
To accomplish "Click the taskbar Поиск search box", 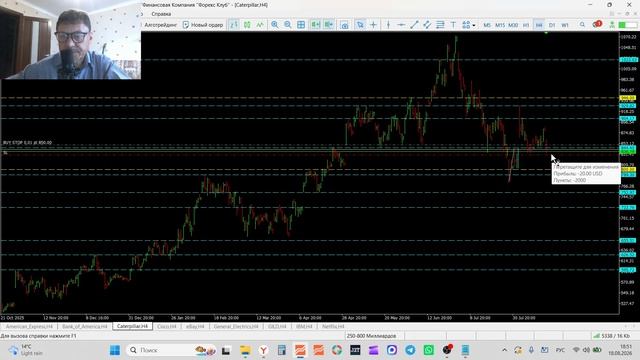I will (x=172, y=350).
